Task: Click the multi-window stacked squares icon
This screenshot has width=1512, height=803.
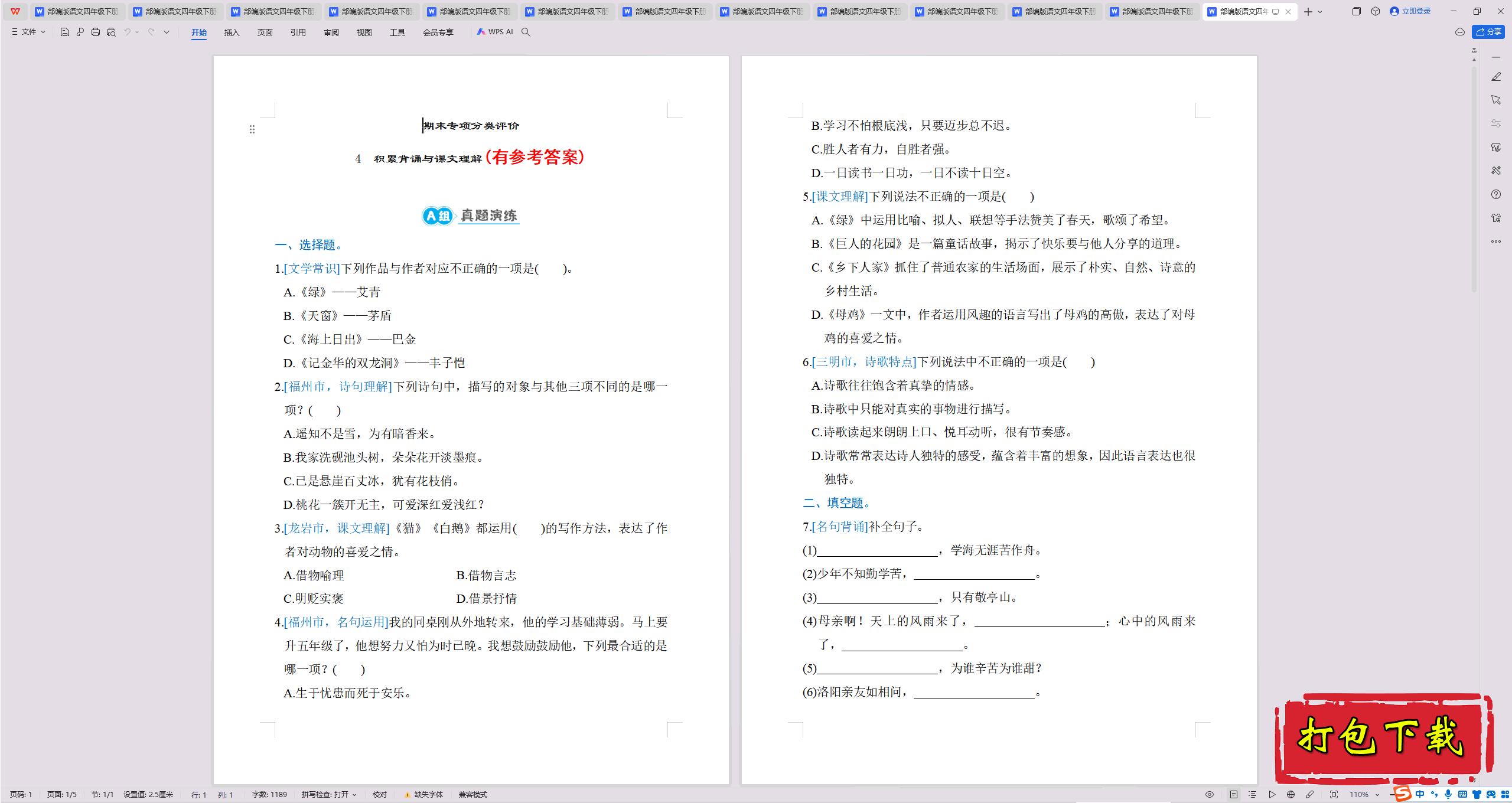Action: point(1356,11)
